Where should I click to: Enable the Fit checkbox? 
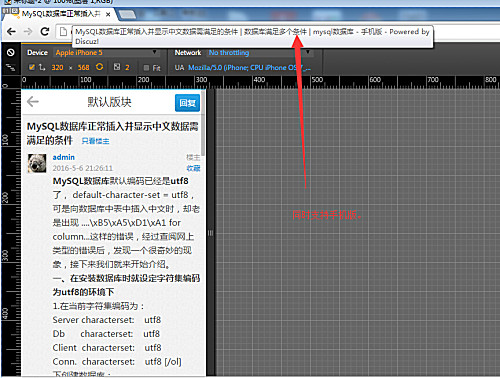click(146, 68)
